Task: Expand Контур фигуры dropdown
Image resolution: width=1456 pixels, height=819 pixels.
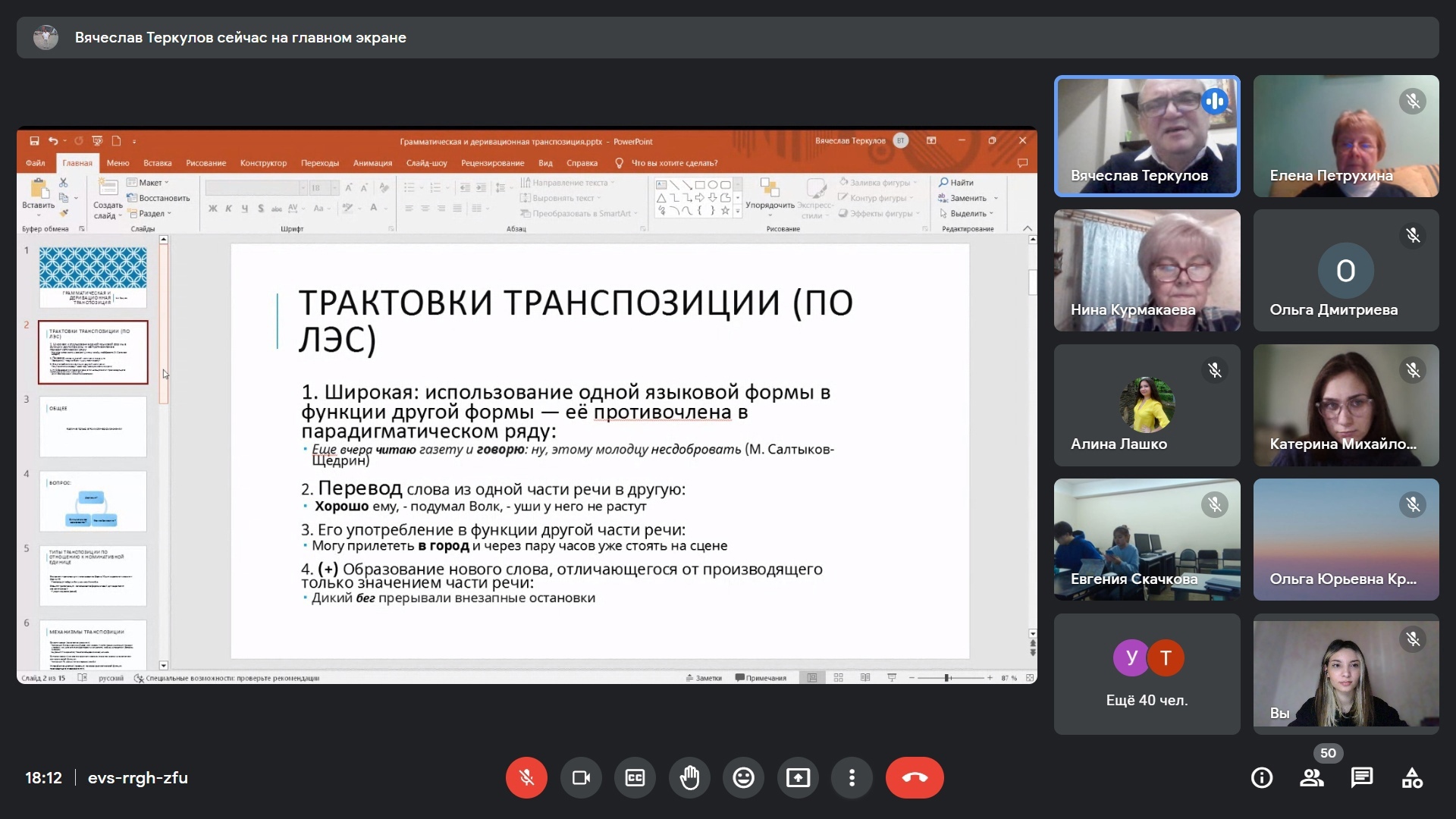Action: pos(876,198)
